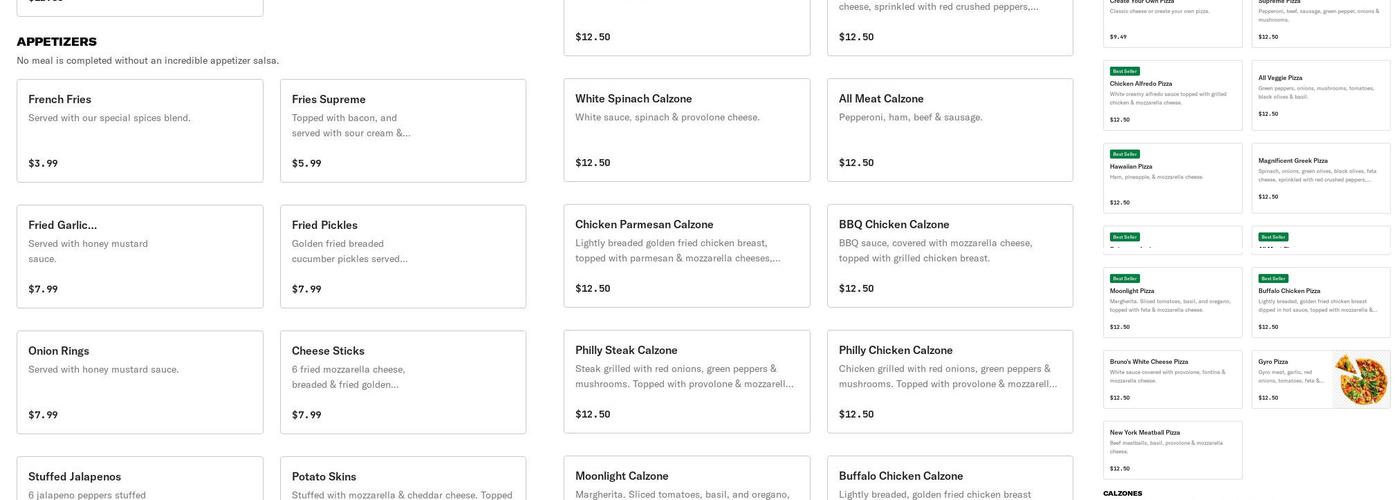Choose the Onion Rings appetizer
The image size is (1400, 500).
[x=140, y=383]
